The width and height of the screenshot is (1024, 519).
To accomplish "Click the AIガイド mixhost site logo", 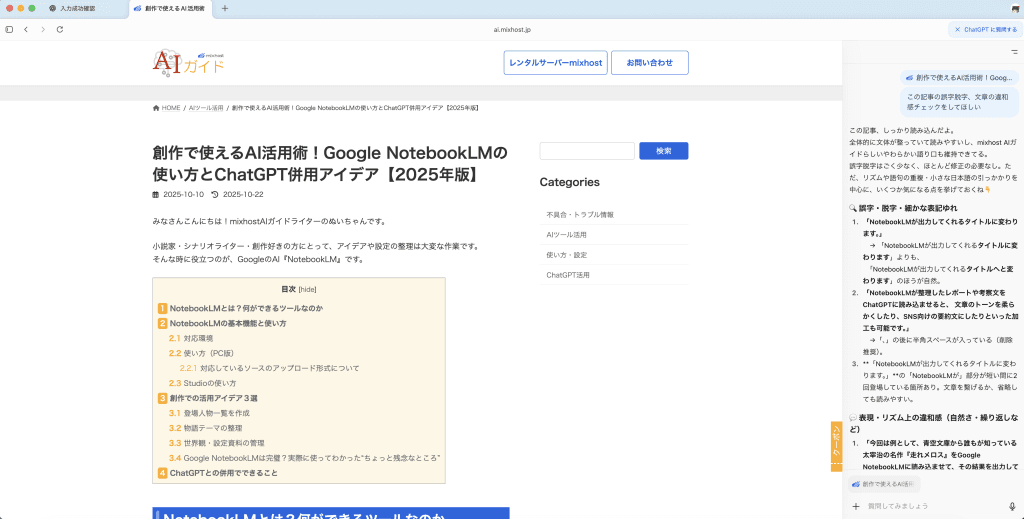I will pos(188,63).
